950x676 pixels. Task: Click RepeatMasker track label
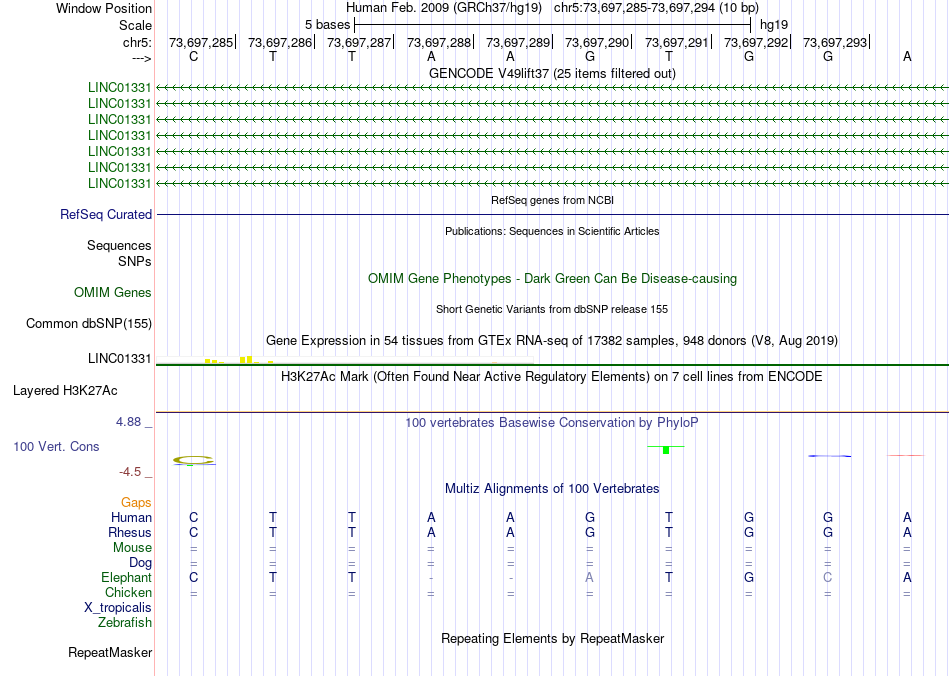click(110, 652)
